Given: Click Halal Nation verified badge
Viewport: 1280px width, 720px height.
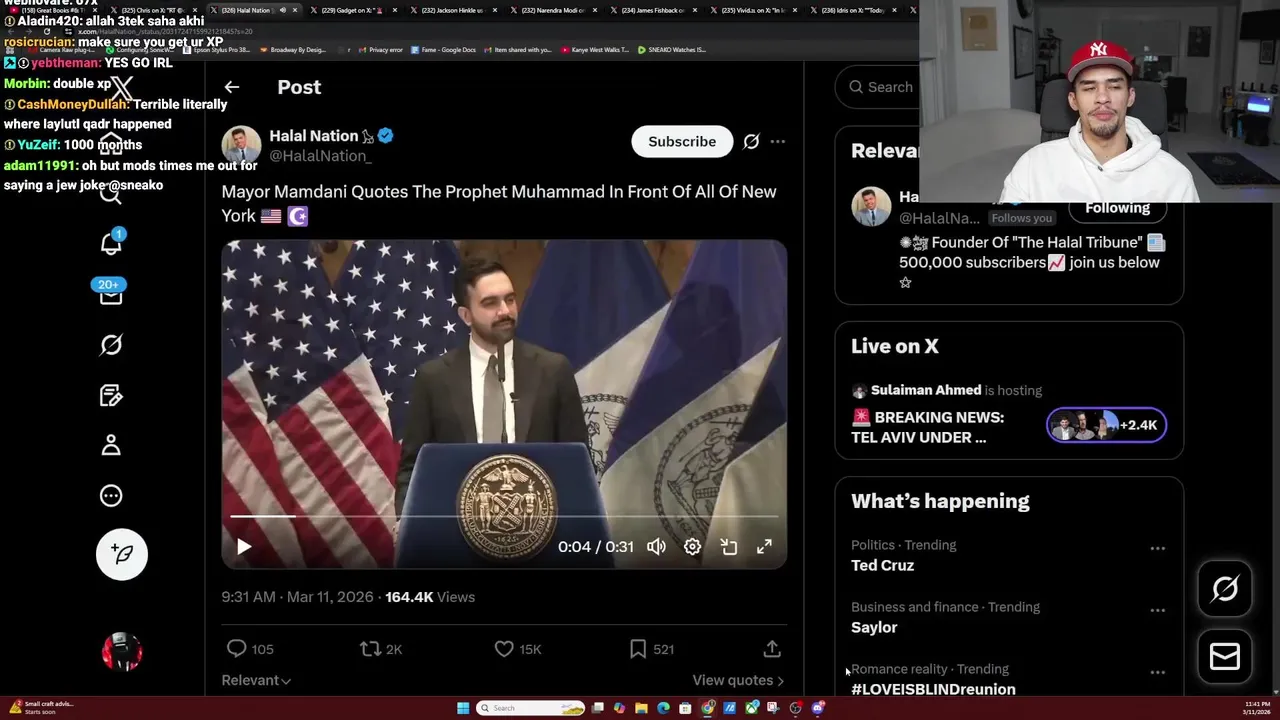Looking at the screenshot, I should coord(385,136).
